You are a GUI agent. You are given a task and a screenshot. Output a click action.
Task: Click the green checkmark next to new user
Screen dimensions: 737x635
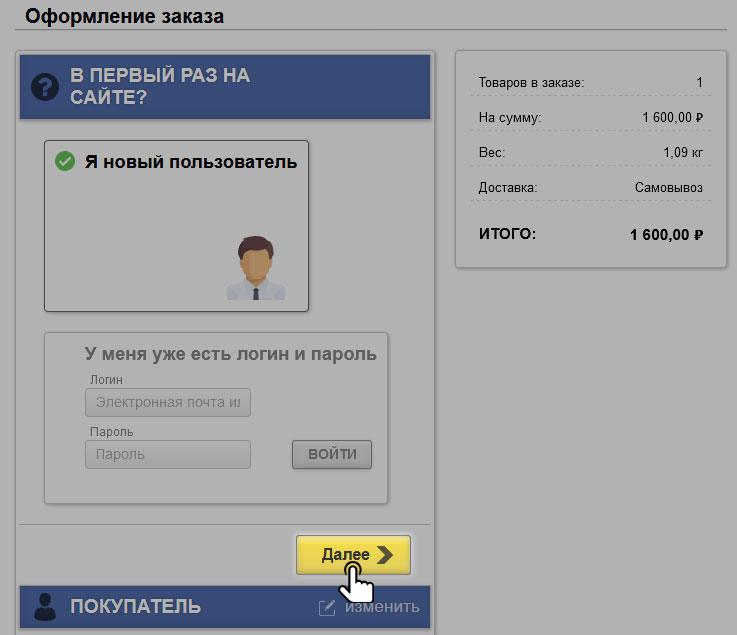(x=65, y=161)
